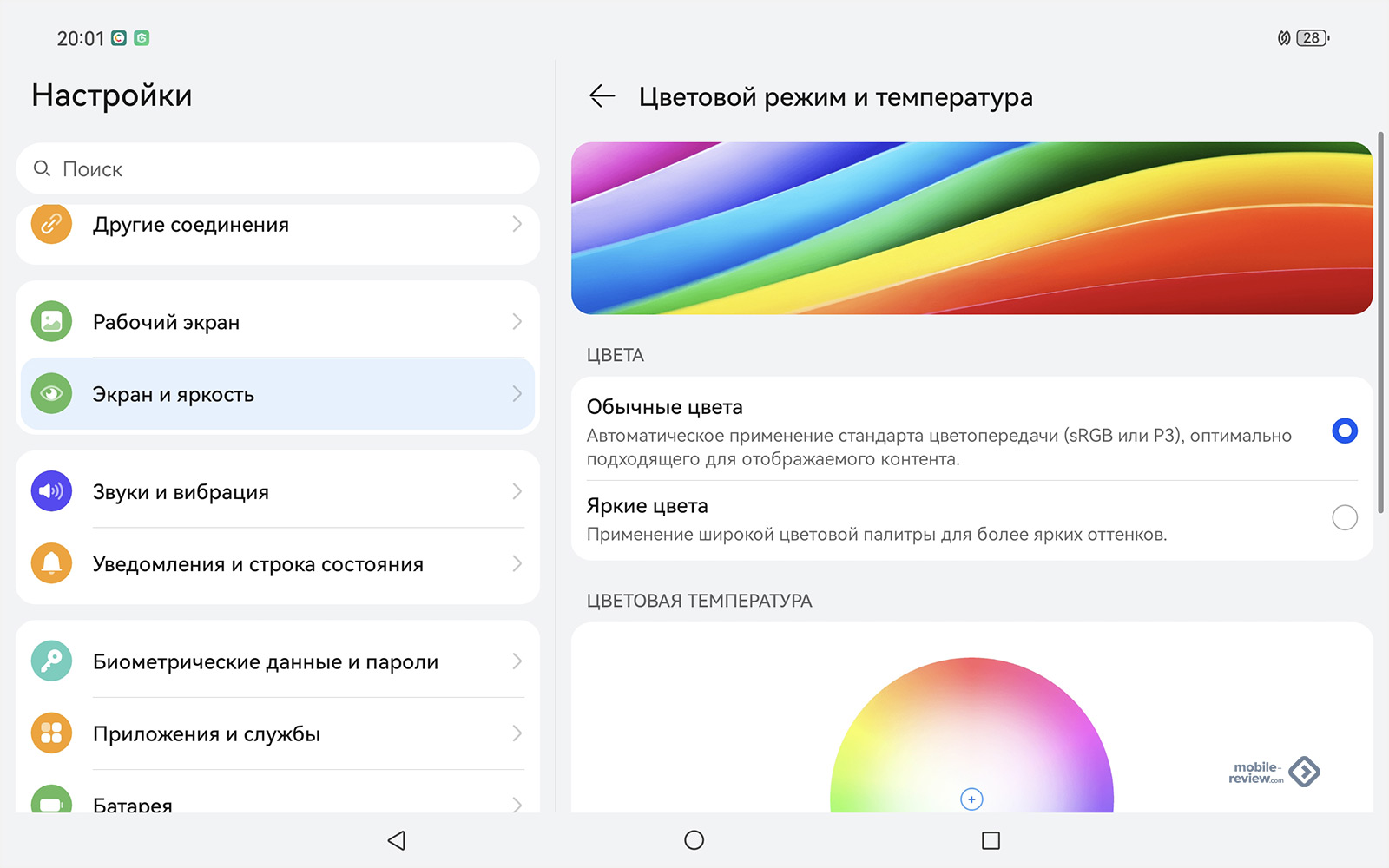This screenshot has width=1389, height=868.
Task: Open the orange link icon for Другие соединения
Action: tap(51, 224)
